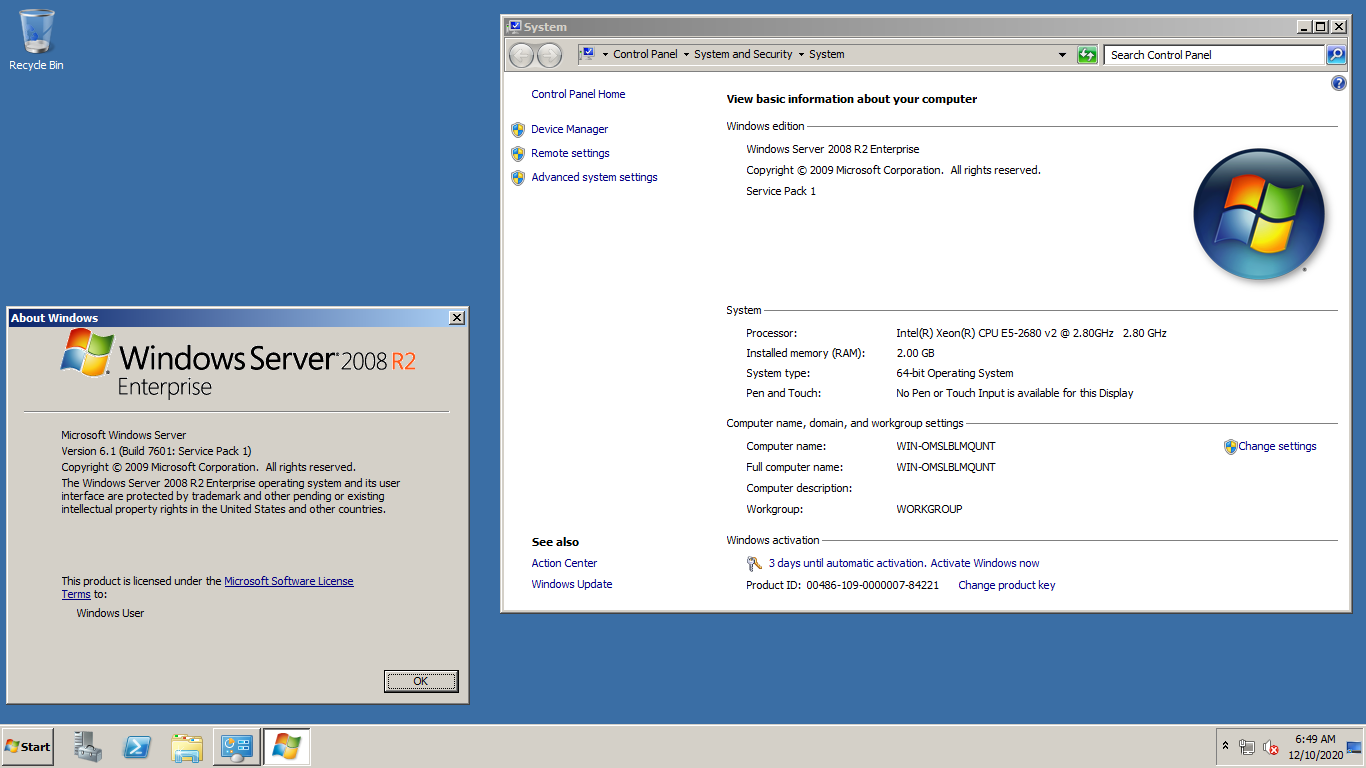The width and height of the screenshot is (1366, 768).
Task: Click in the Search Control Panel field
Action: tap(1215, 55)
